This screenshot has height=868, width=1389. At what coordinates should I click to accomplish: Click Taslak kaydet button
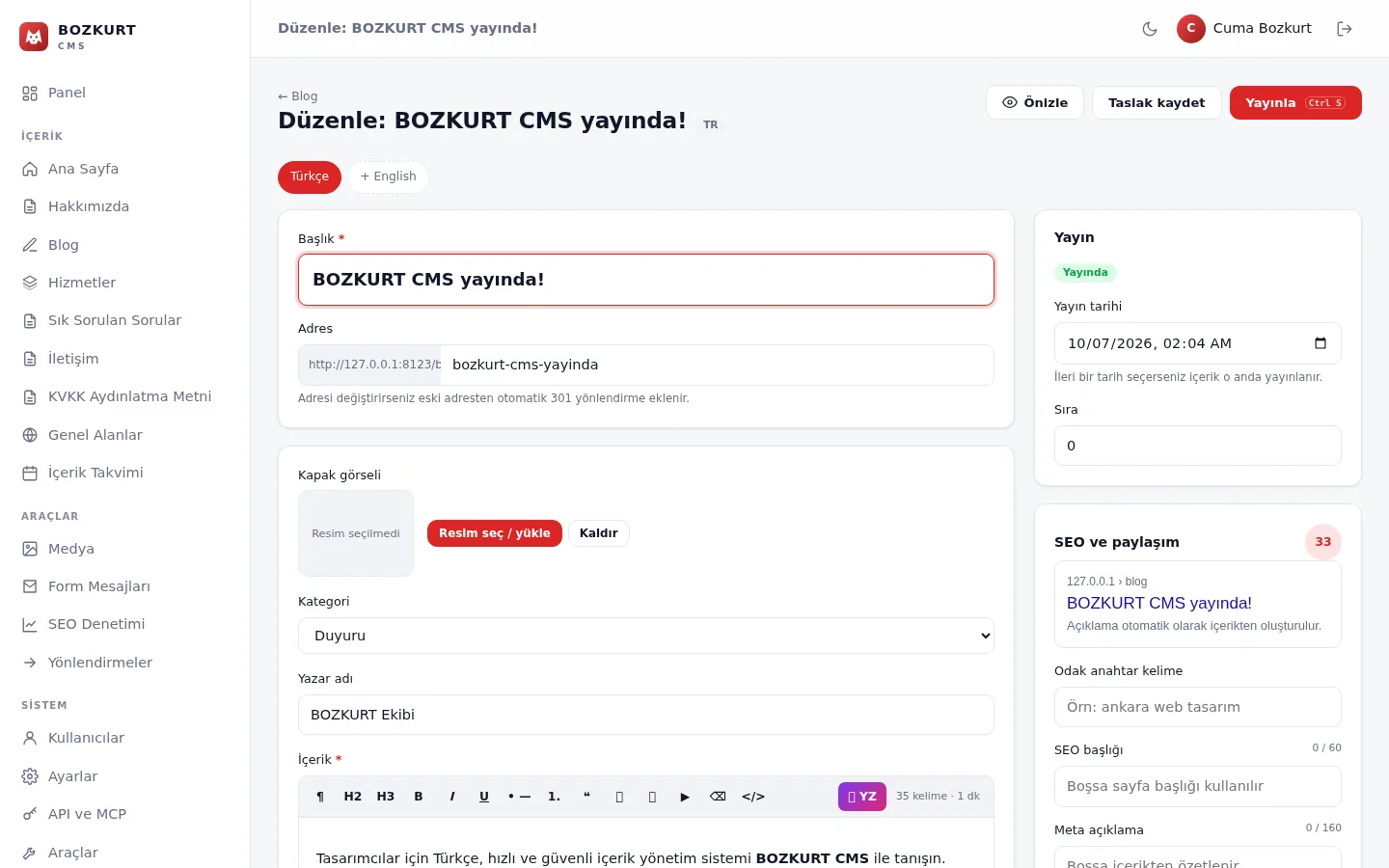coord(1157,103)
